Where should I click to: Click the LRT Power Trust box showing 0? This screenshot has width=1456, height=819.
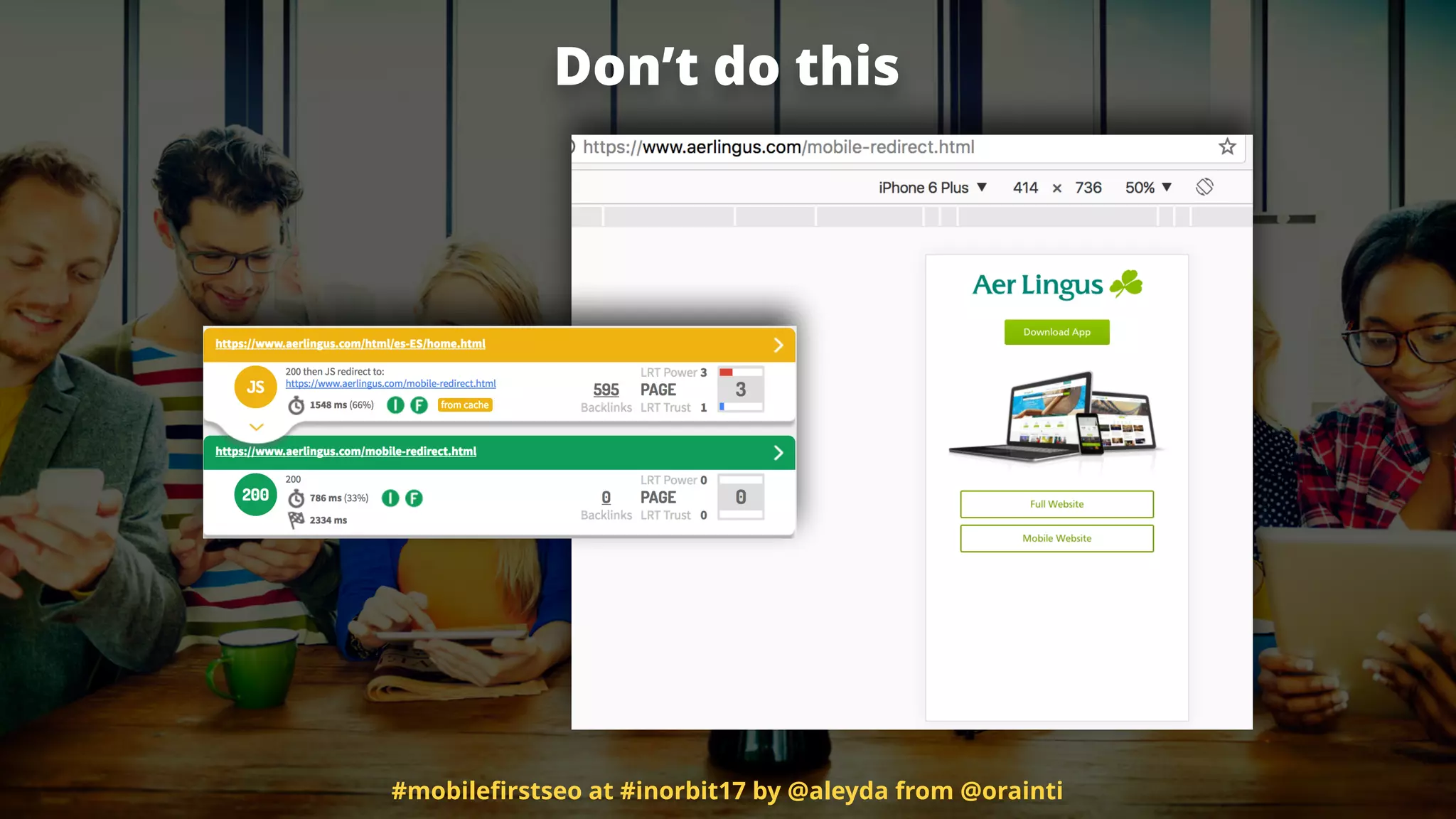[x=741, y=497]
